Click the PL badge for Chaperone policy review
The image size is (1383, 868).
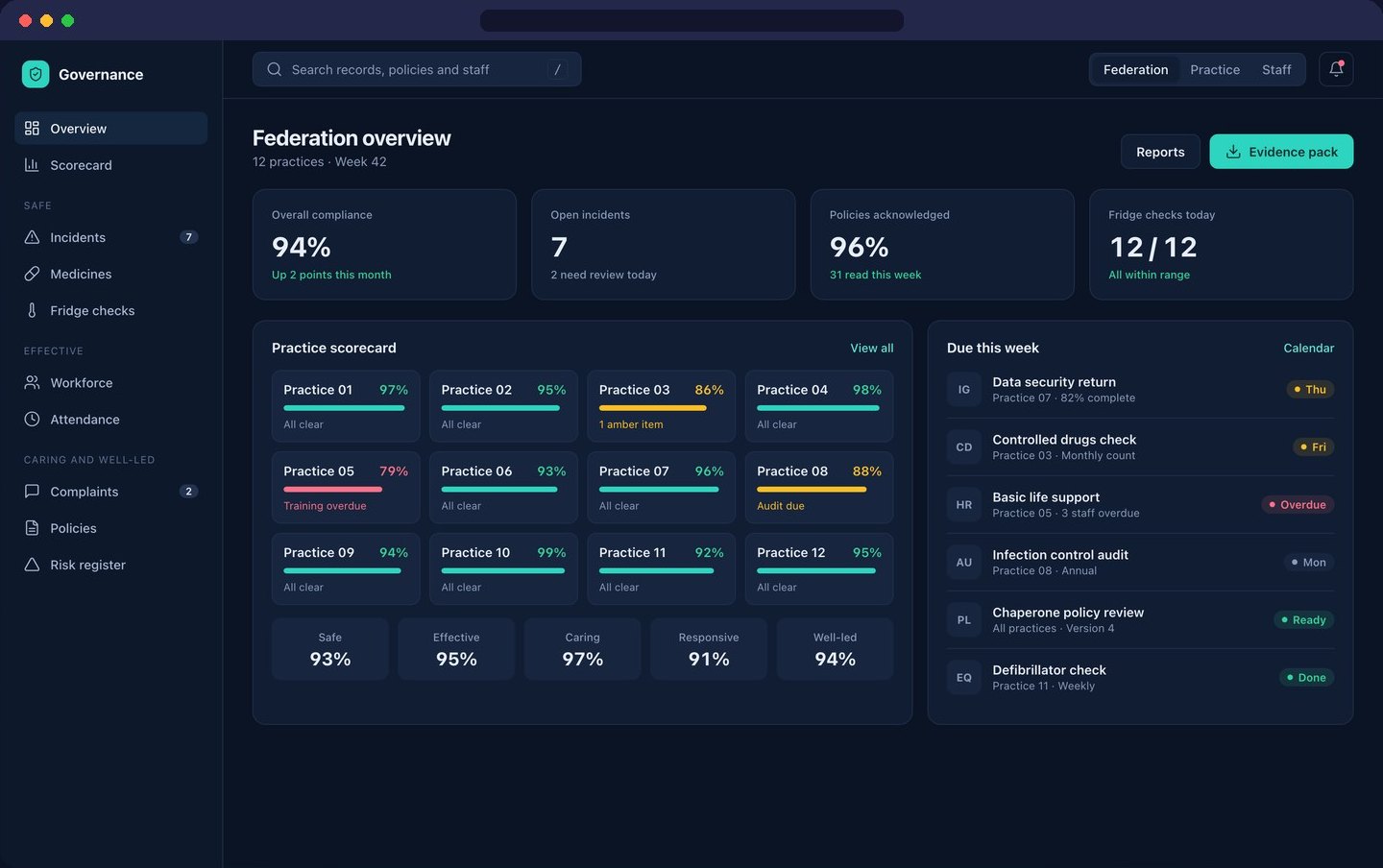[x=964, y=619]
